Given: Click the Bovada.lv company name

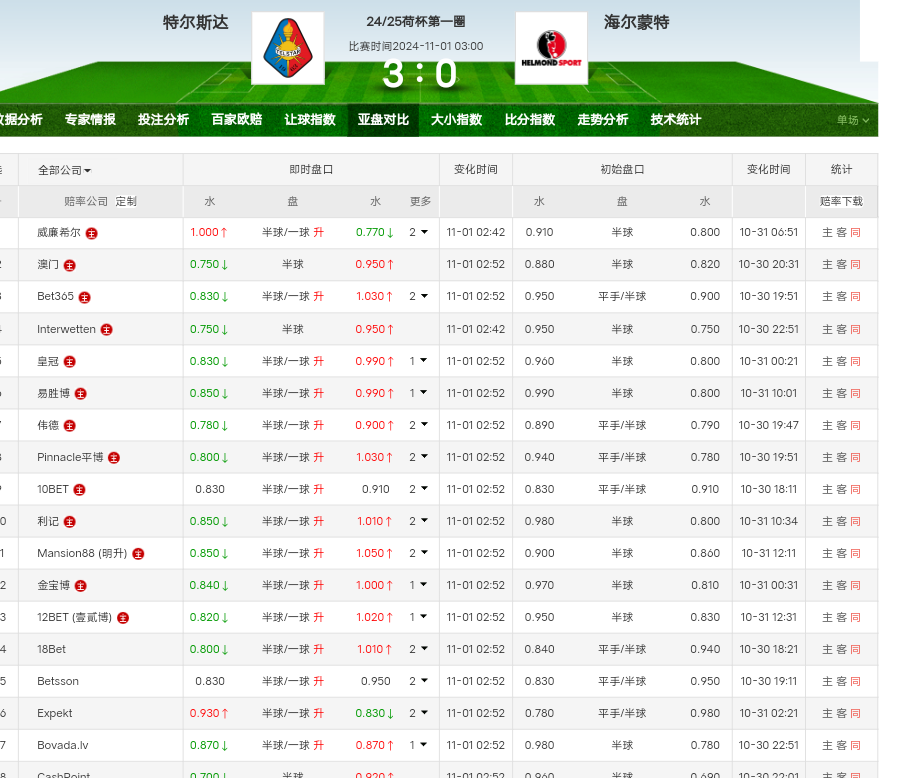Looking at the screenshot, I should tap(63, 745).
